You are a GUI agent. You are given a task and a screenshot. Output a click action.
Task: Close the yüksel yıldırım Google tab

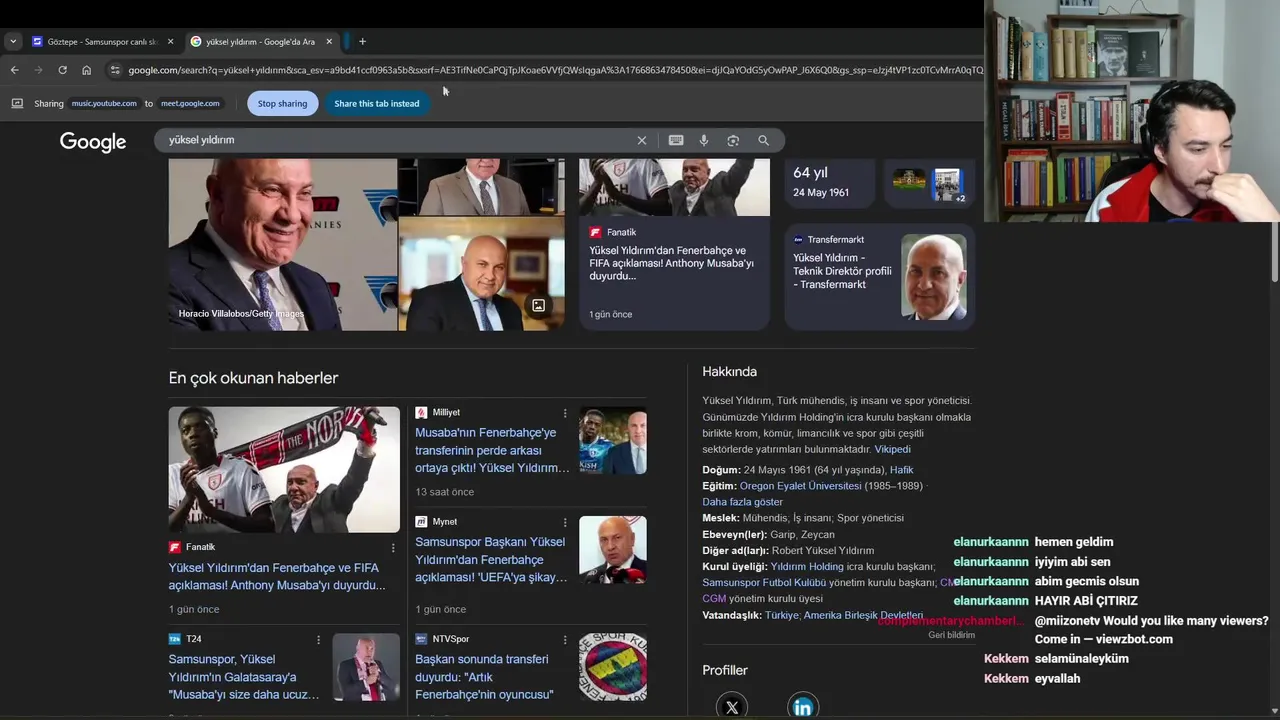coord(329,42)
